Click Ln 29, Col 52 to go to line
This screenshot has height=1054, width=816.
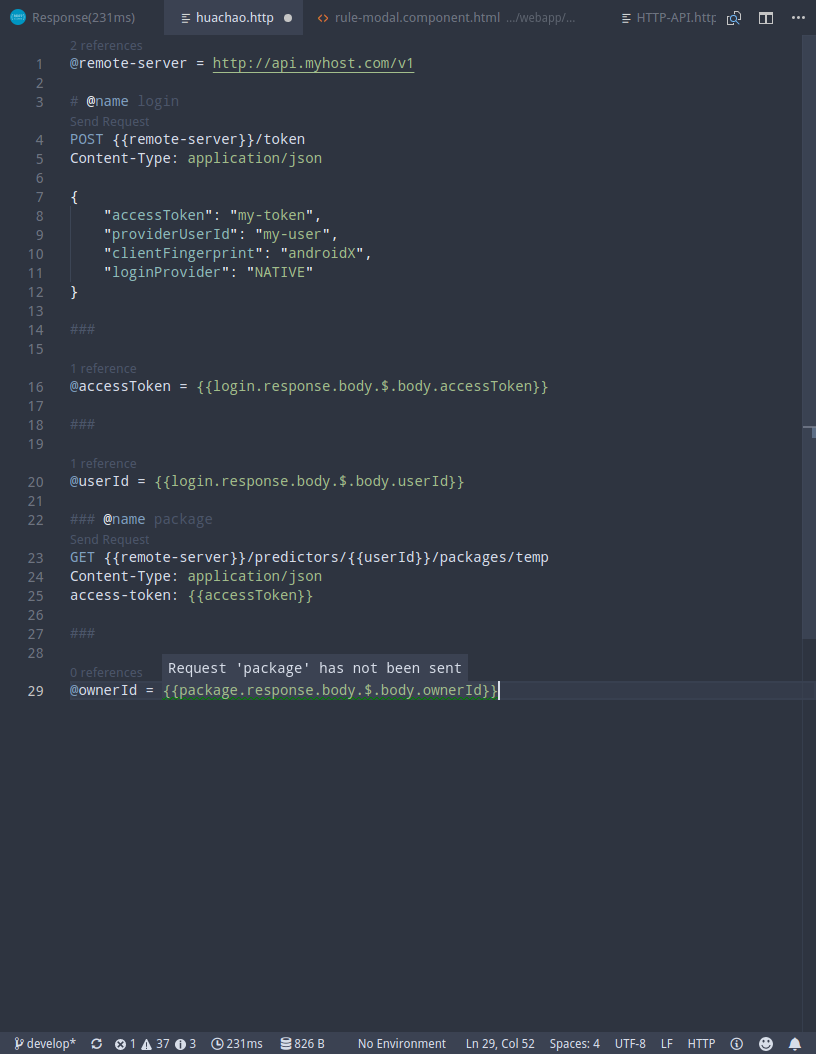[500, 1043]
